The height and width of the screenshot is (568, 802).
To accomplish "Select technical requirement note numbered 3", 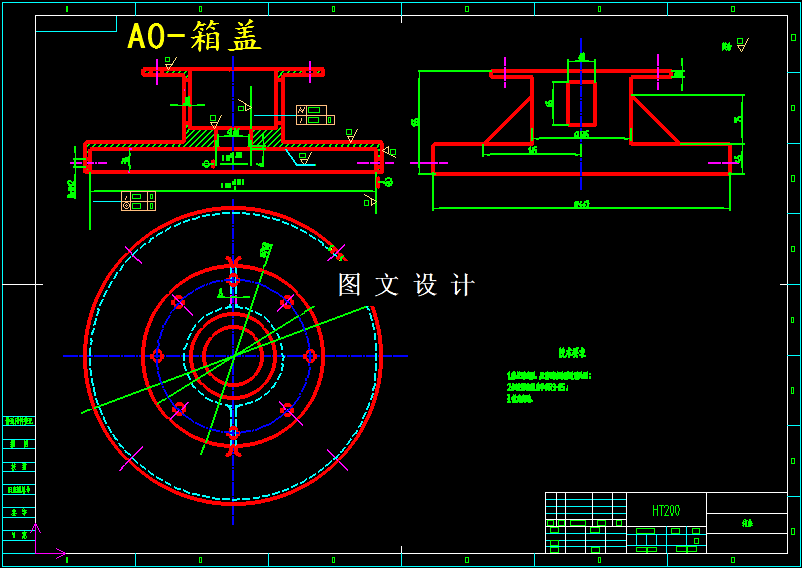I will (x=520, y=399).
